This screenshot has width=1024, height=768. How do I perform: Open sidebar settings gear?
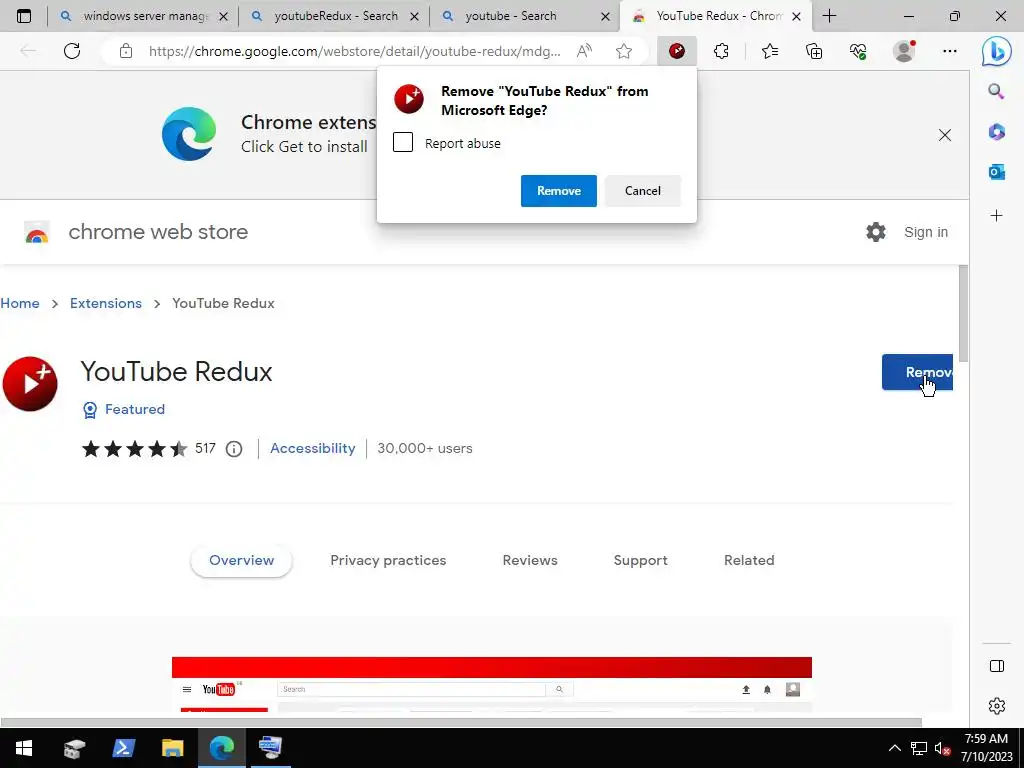[x=997, y=706]
